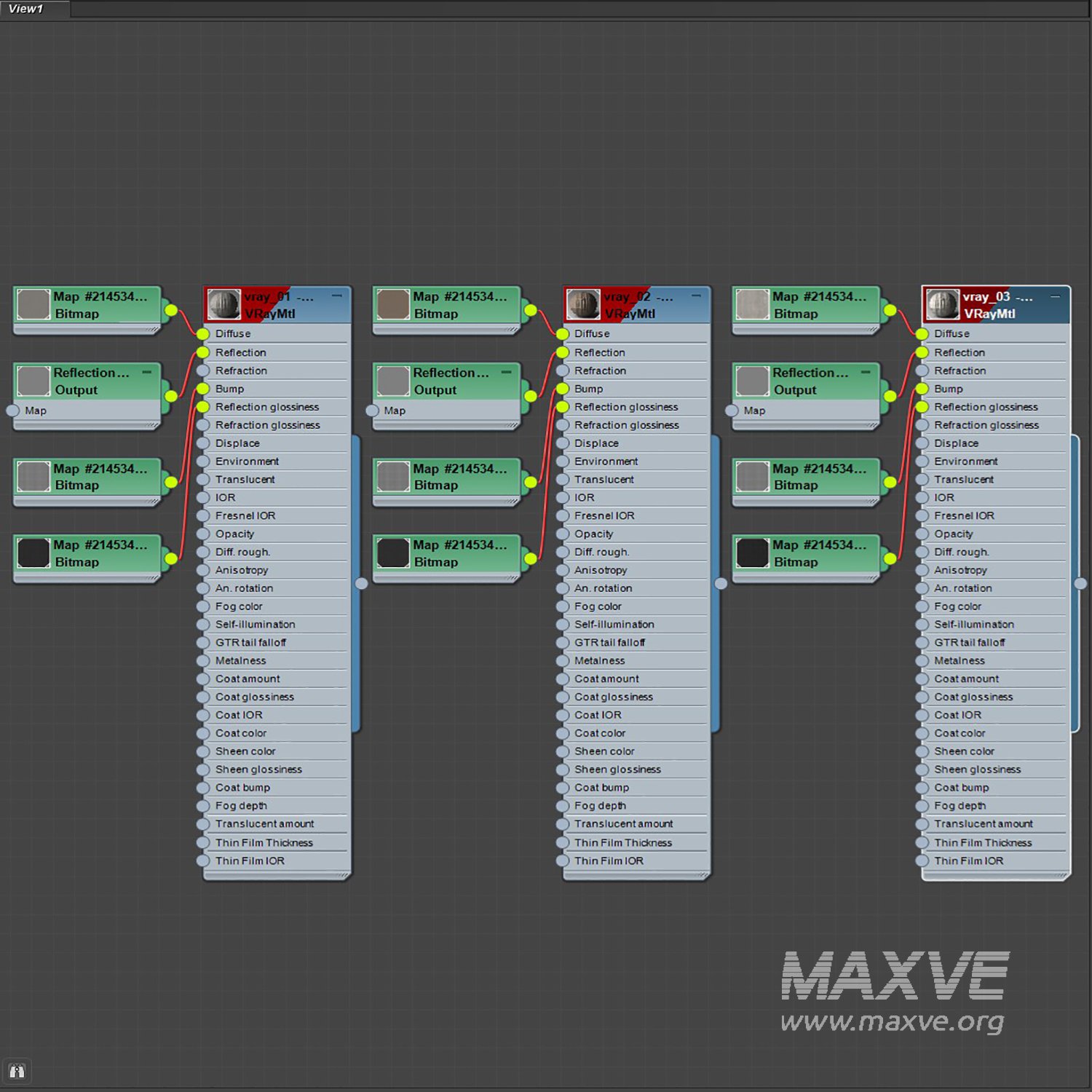Collapse the vray_01 node with its minus button
This screenshot has height=1092, width=1092.
(337, 296)
